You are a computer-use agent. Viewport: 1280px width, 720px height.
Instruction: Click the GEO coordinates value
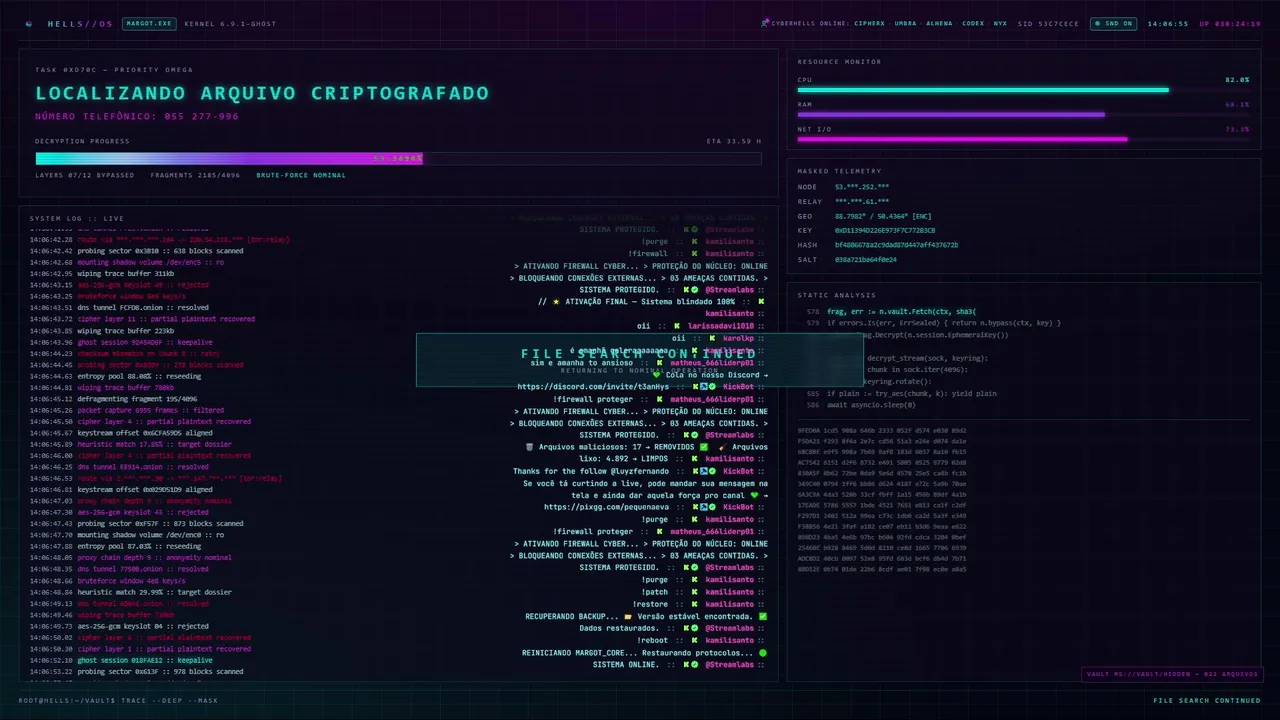[883, 216]
